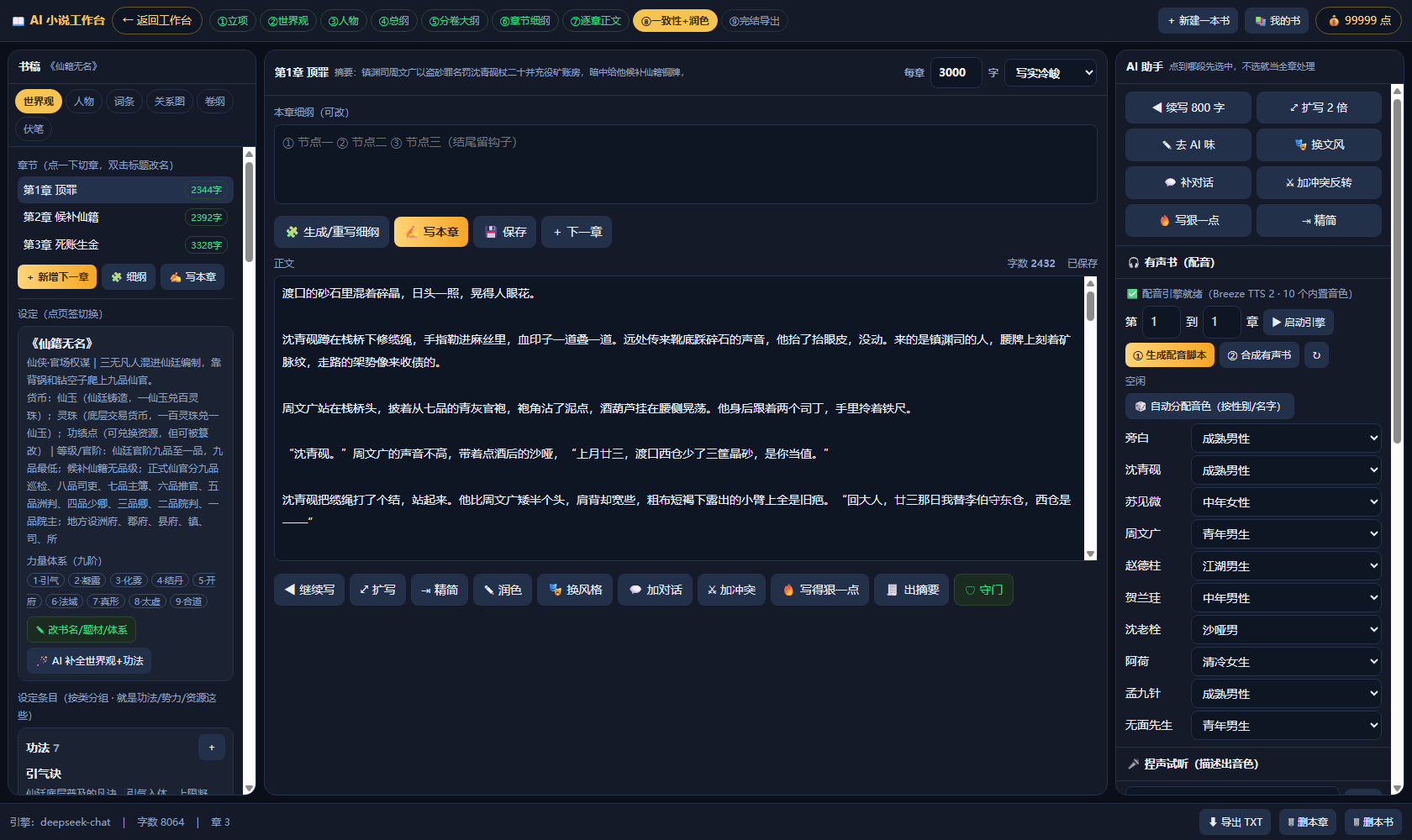Go to step ⑥章节细纲 in top bar

[525, 21]
